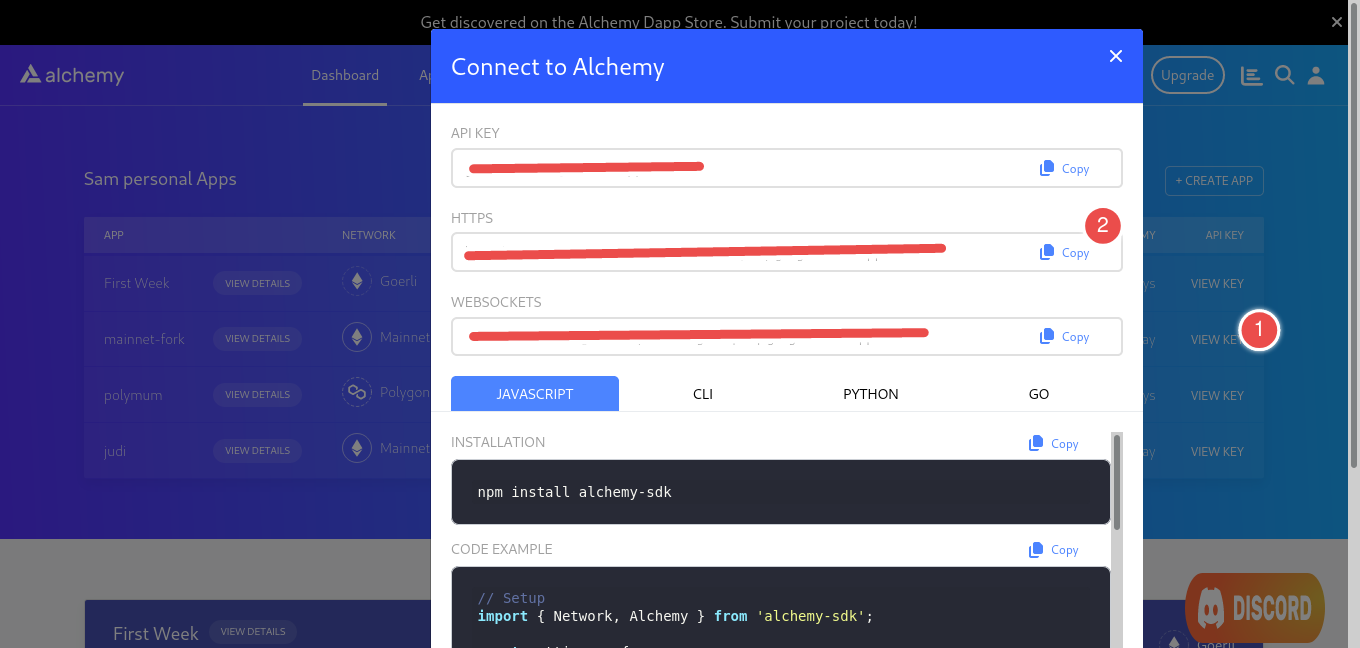1360x648 pixels.
Task: Open the user profile icon
Action: point(1316,75)
